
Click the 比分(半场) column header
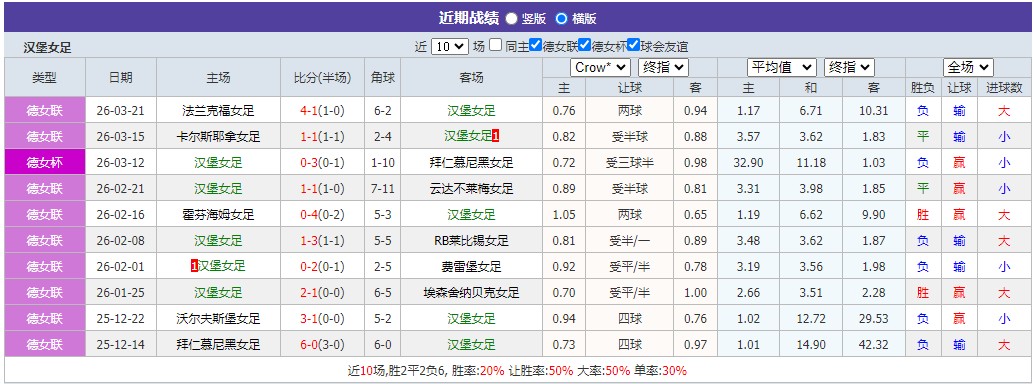click(322, 77)
